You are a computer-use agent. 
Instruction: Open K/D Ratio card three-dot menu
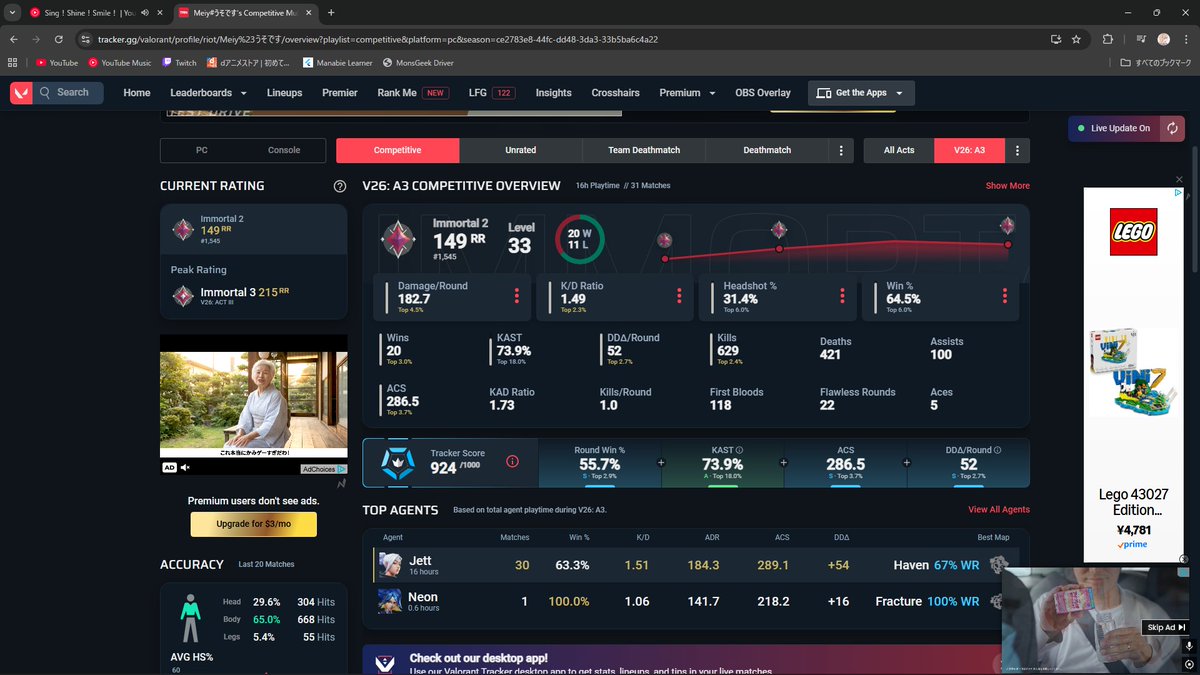[680, 296]
